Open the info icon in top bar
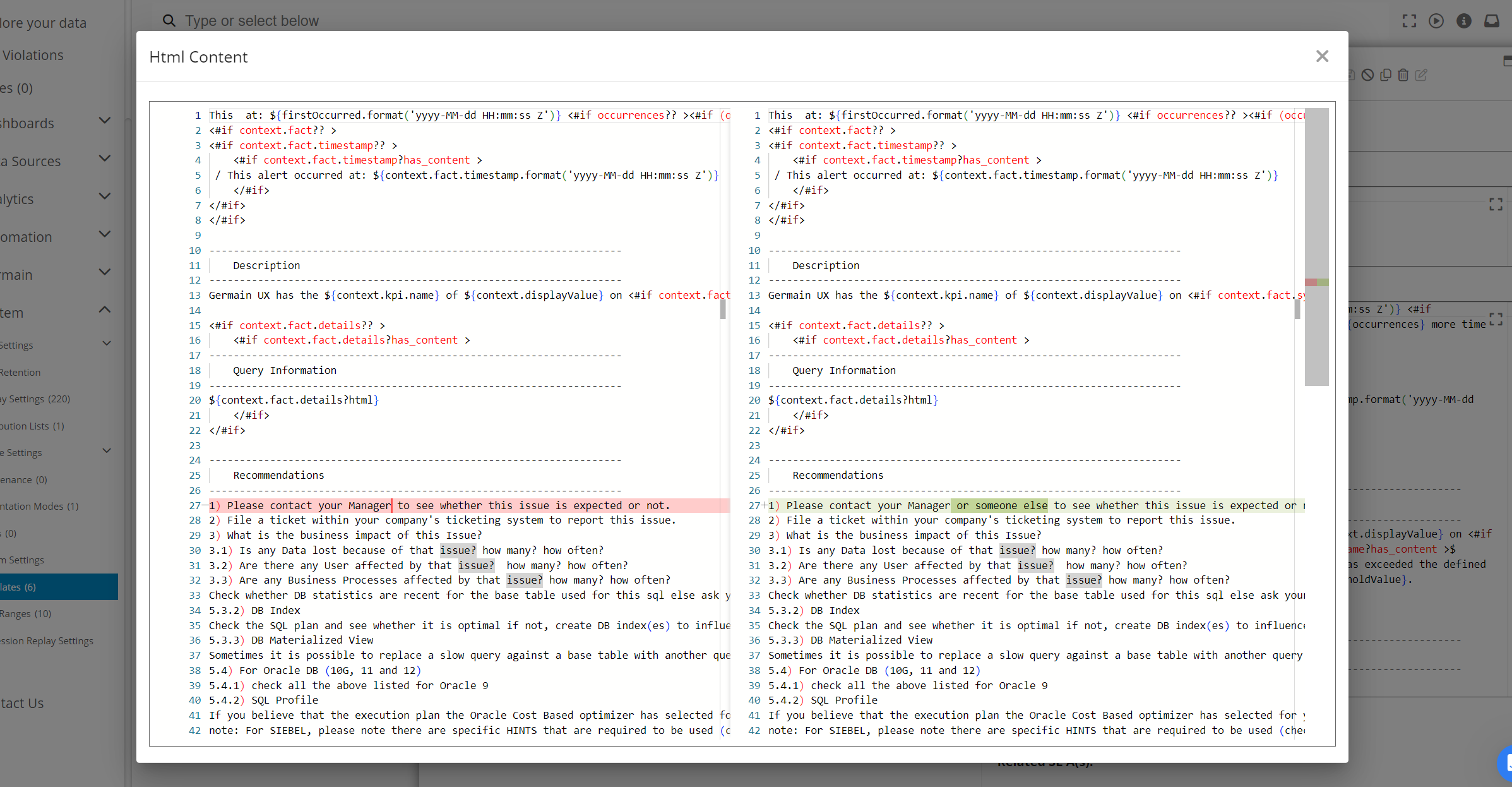This screenshot has height=787, width=1512. pyautogui.click(x=1464, y=21)
